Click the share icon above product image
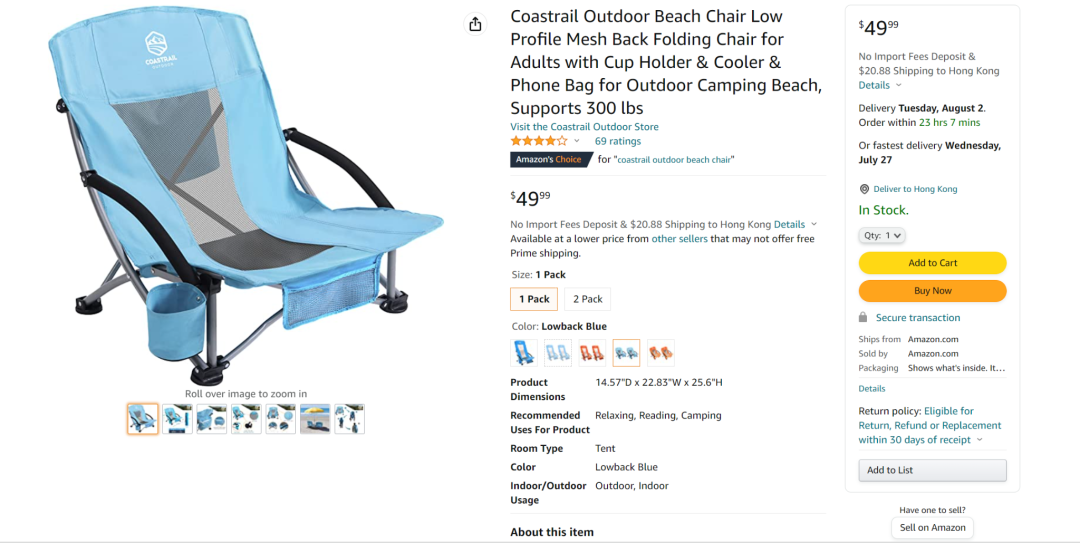Screen dimensions: 1080x543 click(x=475, y=25)
